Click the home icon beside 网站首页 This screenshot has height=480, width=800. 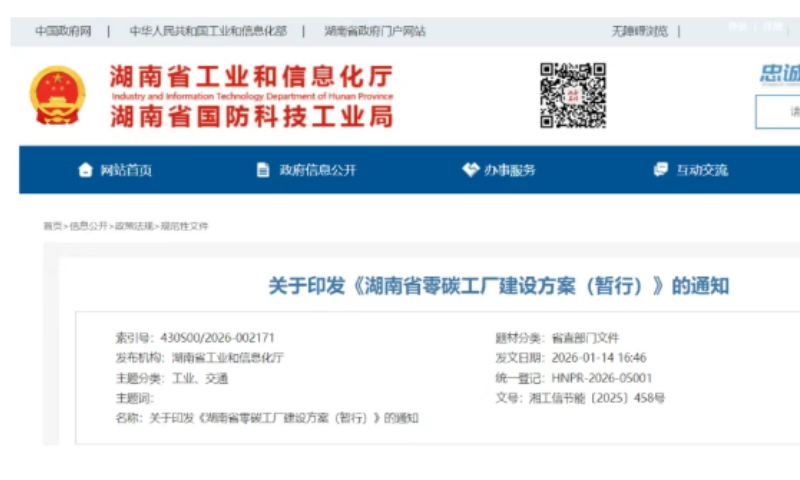click(x=85, y=170)
